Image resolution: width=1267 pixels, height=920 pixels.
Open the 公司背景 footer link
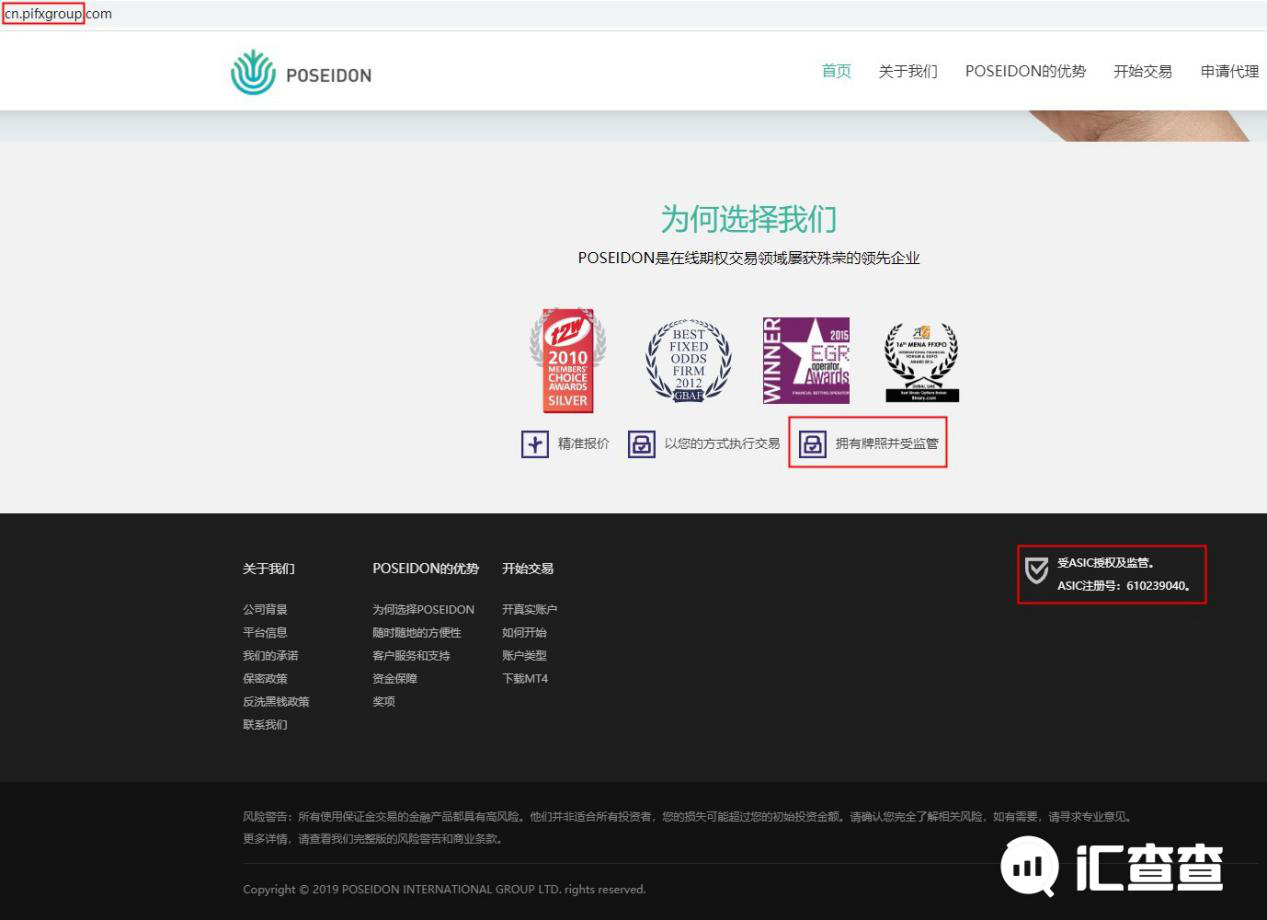click(265, 609)
